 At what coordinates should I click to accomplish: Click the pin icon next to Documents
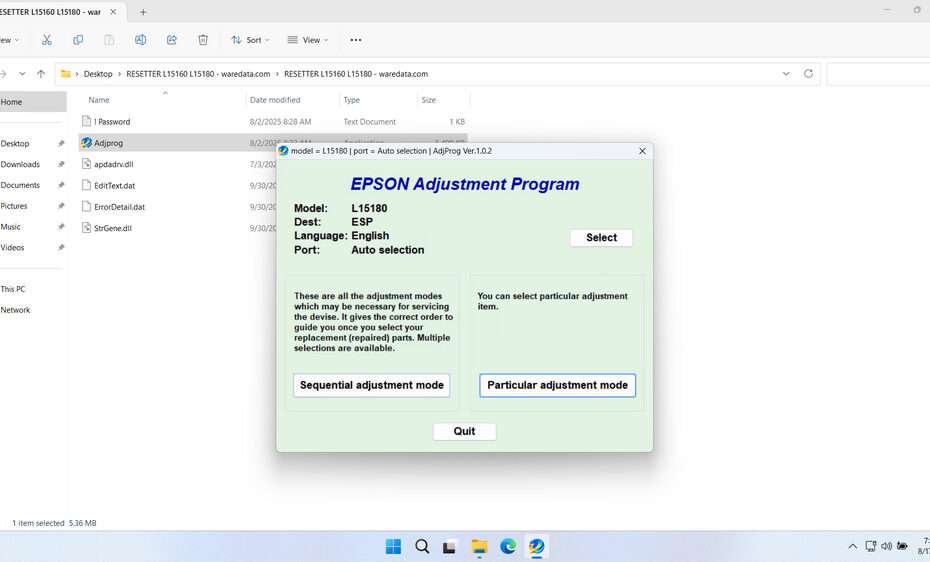(60, 185)
